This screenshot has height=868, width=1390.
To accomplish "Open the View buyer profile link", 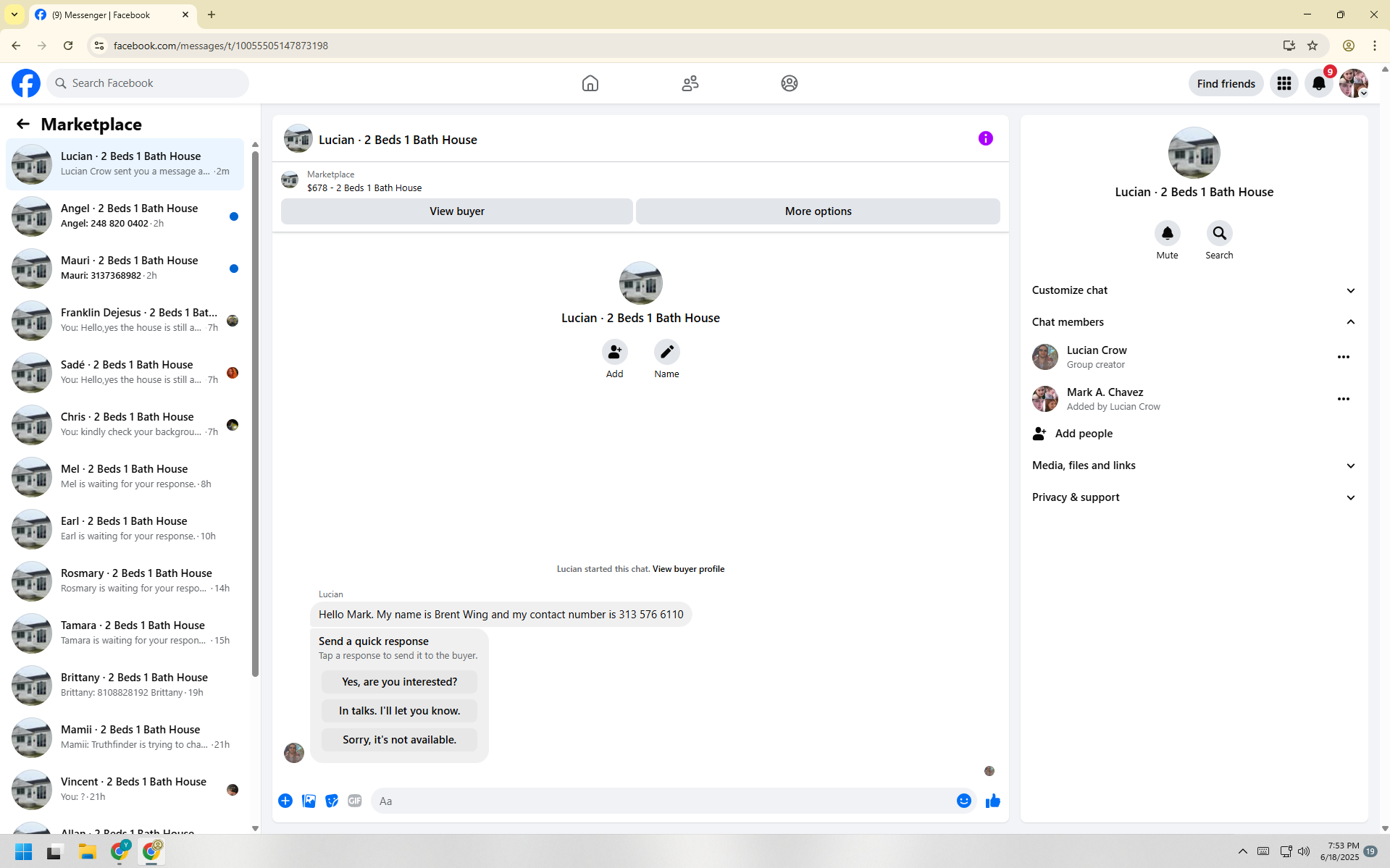I will point(688,569).
